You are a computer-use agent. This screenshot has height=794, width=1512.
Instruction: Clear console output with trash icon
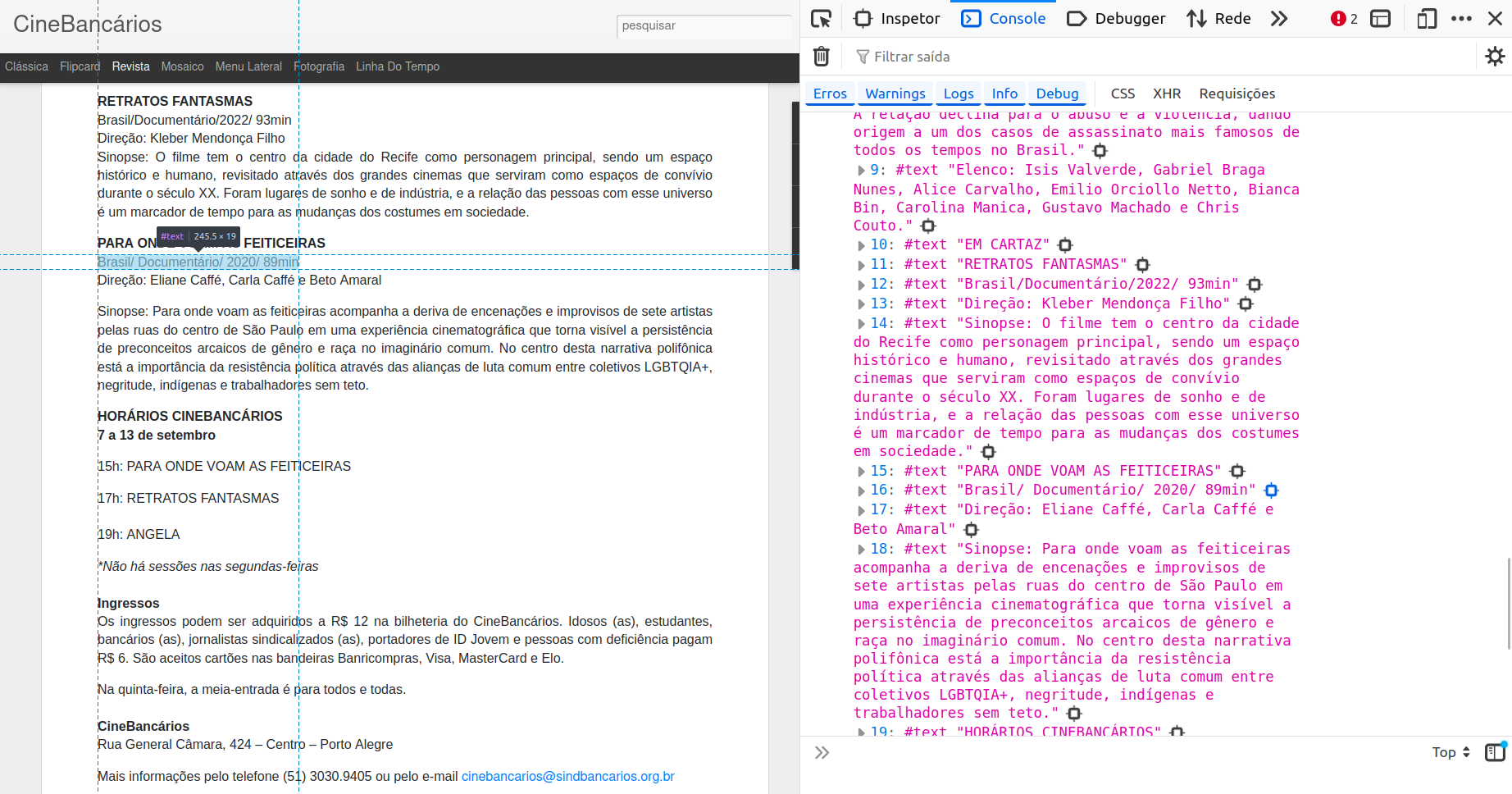pyautogui.click(x=821, y=57)
